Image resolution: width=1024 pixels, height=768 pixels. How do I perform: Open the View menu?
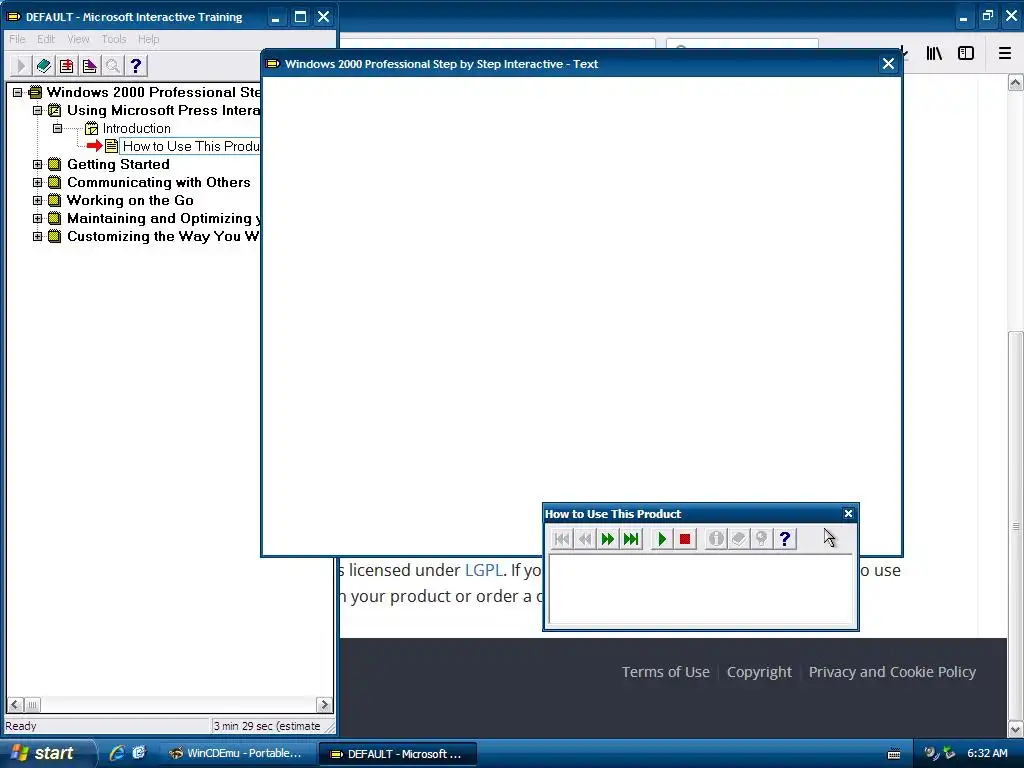(x=78, y=39)
